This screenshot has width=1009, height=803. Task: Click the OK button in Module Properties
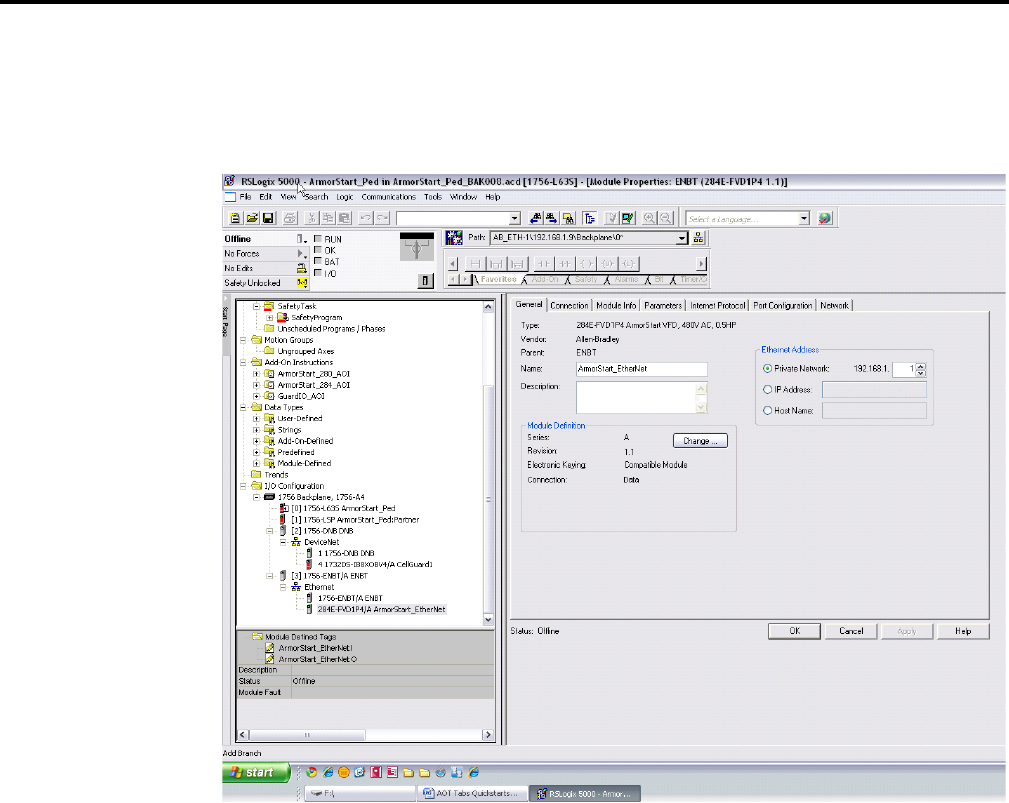click(x=795, y=631)
